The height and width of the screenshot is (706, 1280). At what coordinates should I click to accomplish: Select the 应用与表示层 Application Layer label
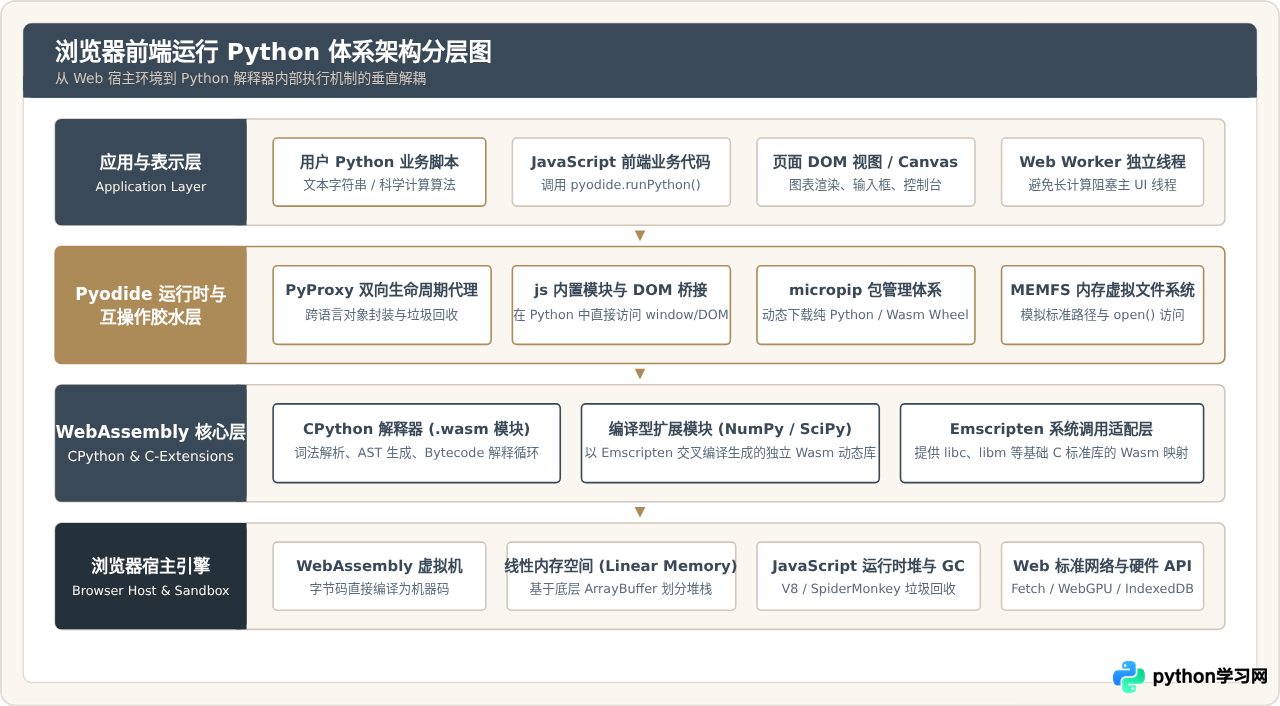click(x=151, y=172)
